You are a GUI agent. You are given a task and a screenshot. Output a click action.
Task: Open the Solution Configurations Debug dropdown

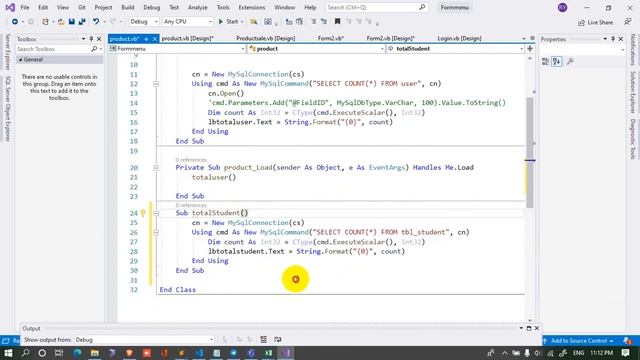pyautogui.click(x=143, y=22)
